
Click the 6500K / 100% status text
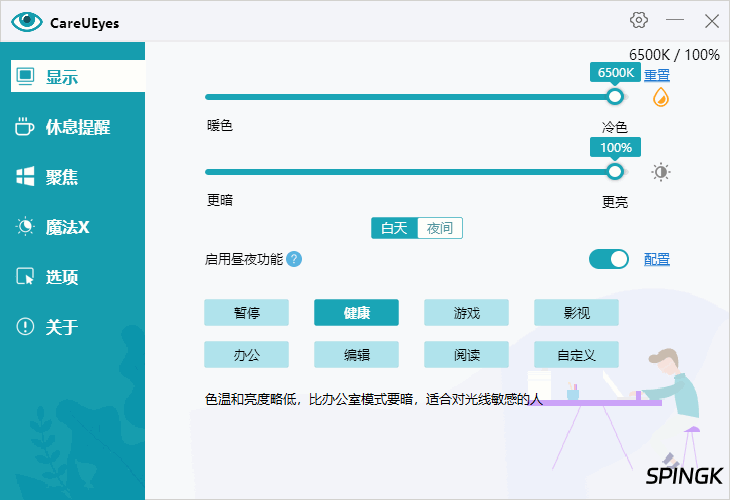pos(674,55)
